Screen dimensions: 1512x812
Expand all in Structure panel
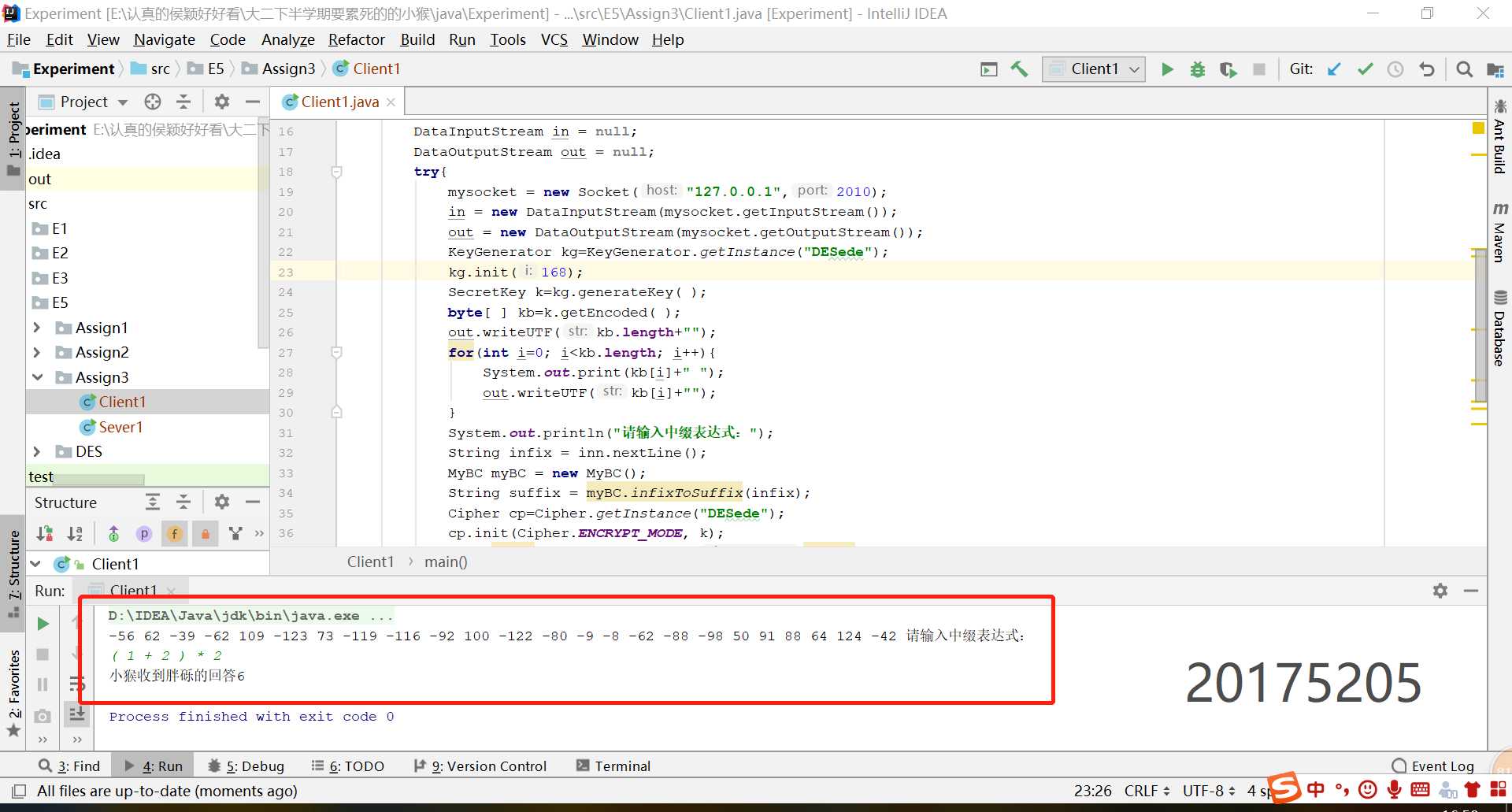pos(153,502)
